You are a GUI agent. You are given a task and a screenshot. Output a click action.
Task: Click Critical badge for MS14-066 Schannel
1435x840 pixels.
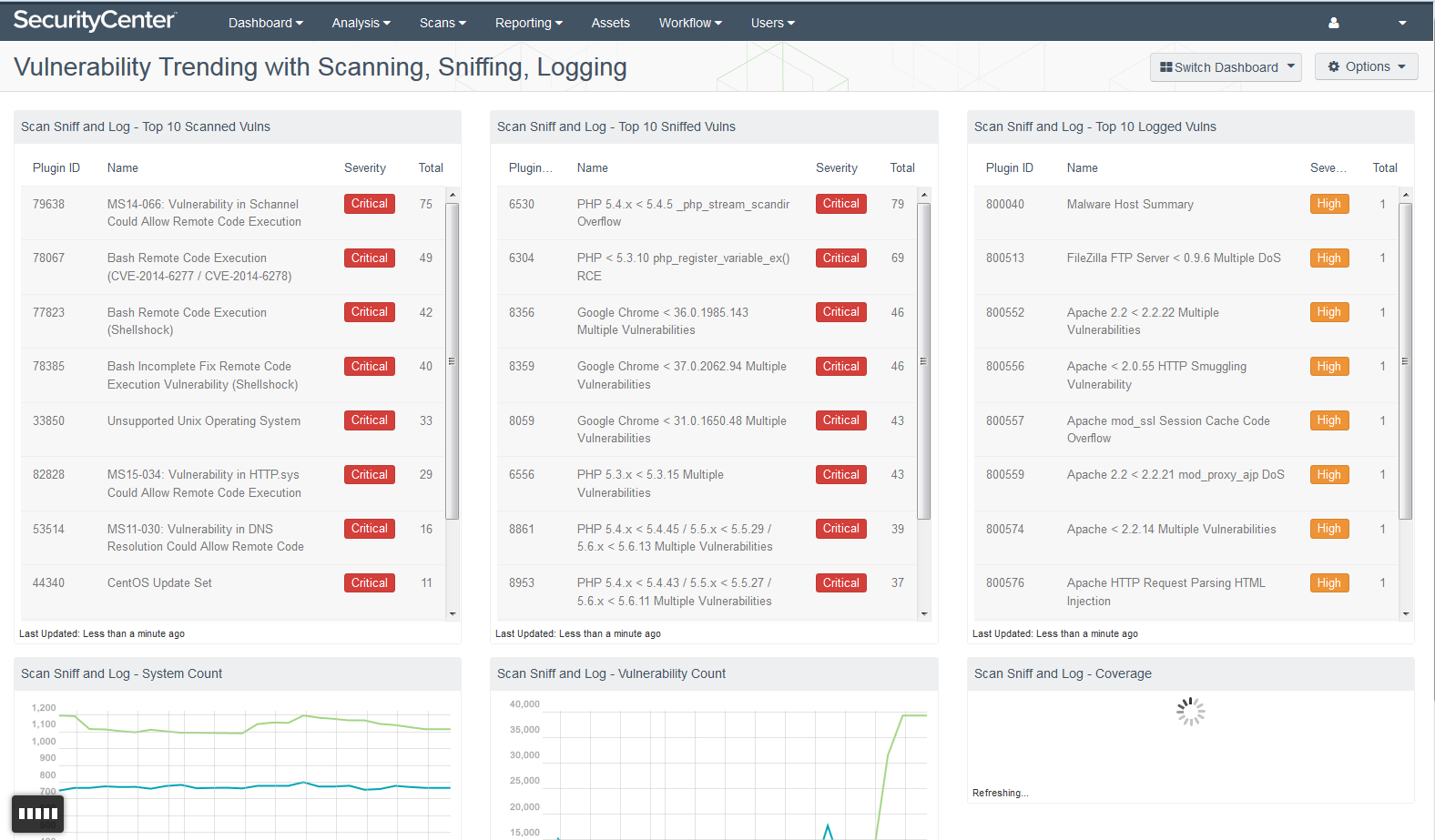[370, 204]
